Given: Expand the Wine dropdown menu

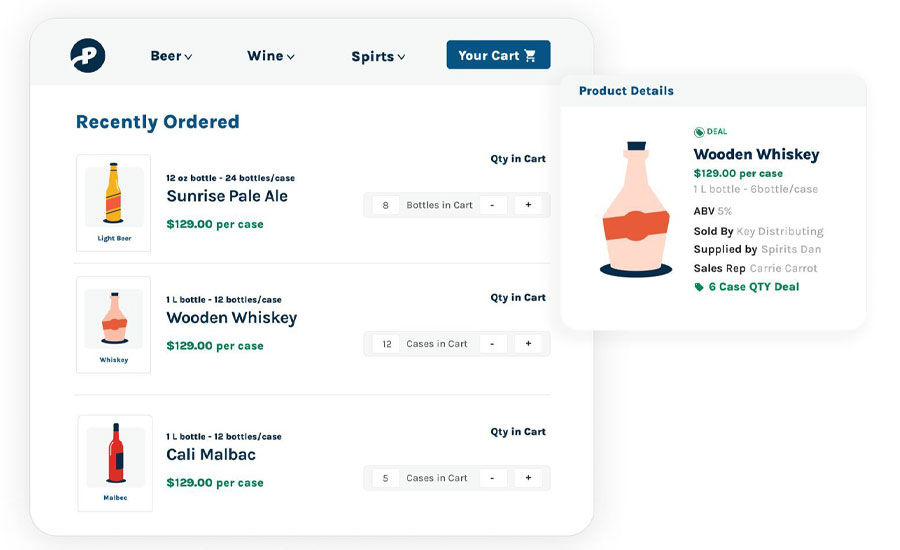Looking at the screenshot, I should click(x=271, y=56).
